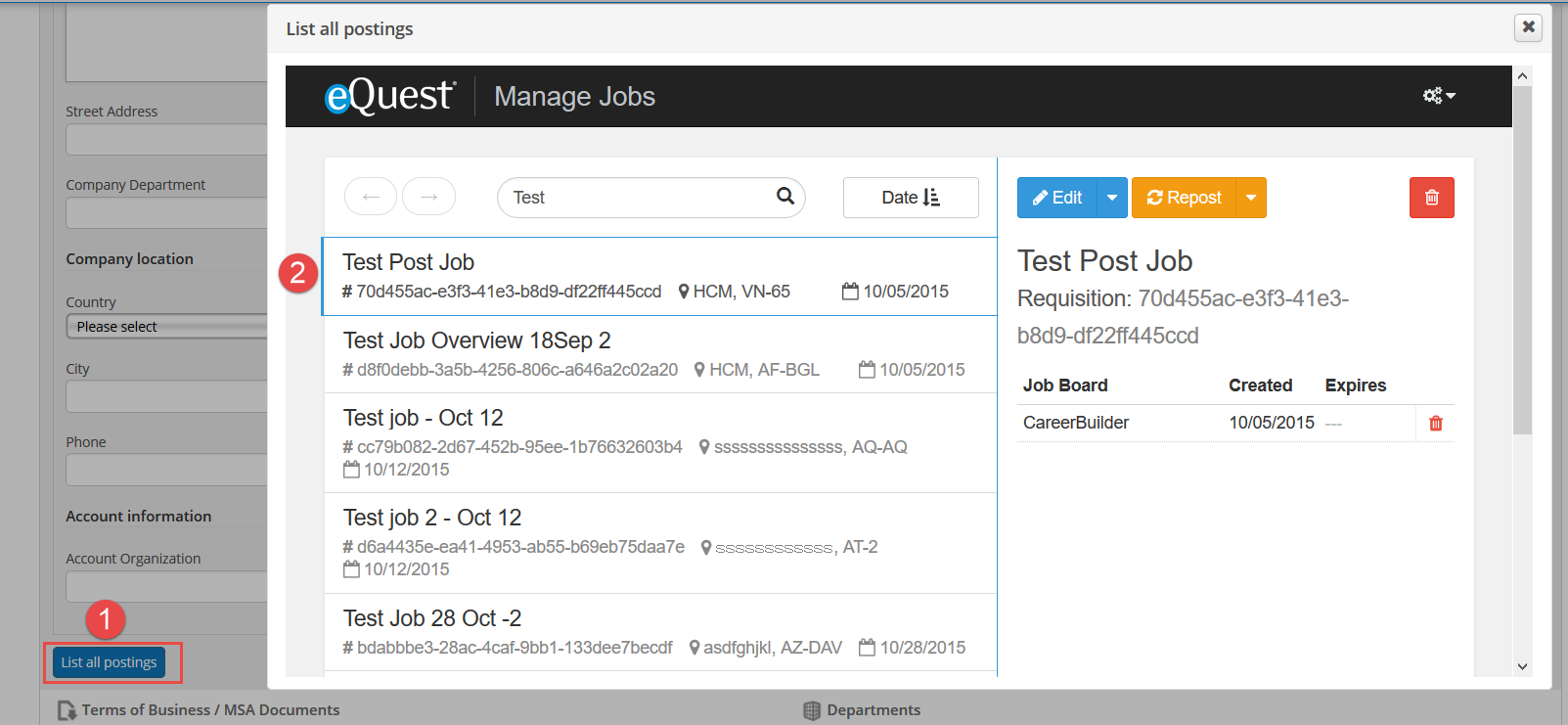Viewport: 1568px width, 725px height.
Task: Select the Test Job 28 Oct -2 entry
Action: (x=660, y=632)
